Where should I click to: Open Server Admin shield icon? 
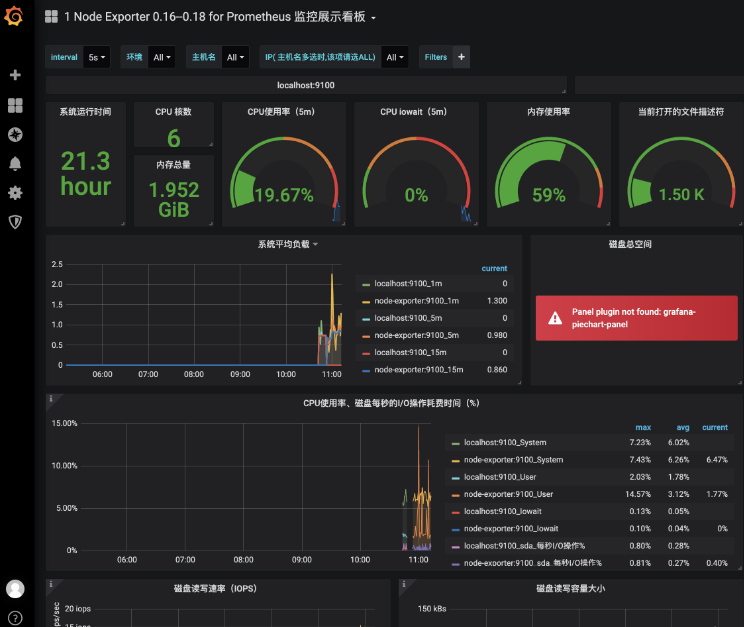pos(15,222)
